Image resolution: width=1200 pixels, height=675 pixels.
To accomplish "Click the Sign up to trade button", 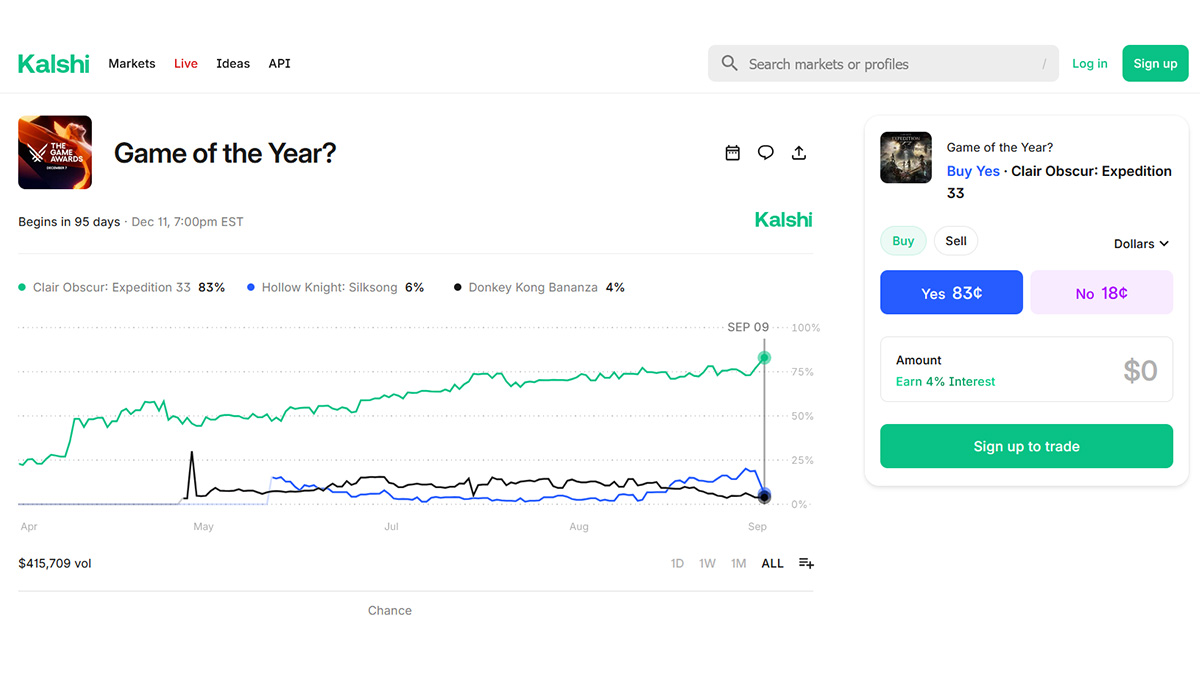I will (1026, 446).
